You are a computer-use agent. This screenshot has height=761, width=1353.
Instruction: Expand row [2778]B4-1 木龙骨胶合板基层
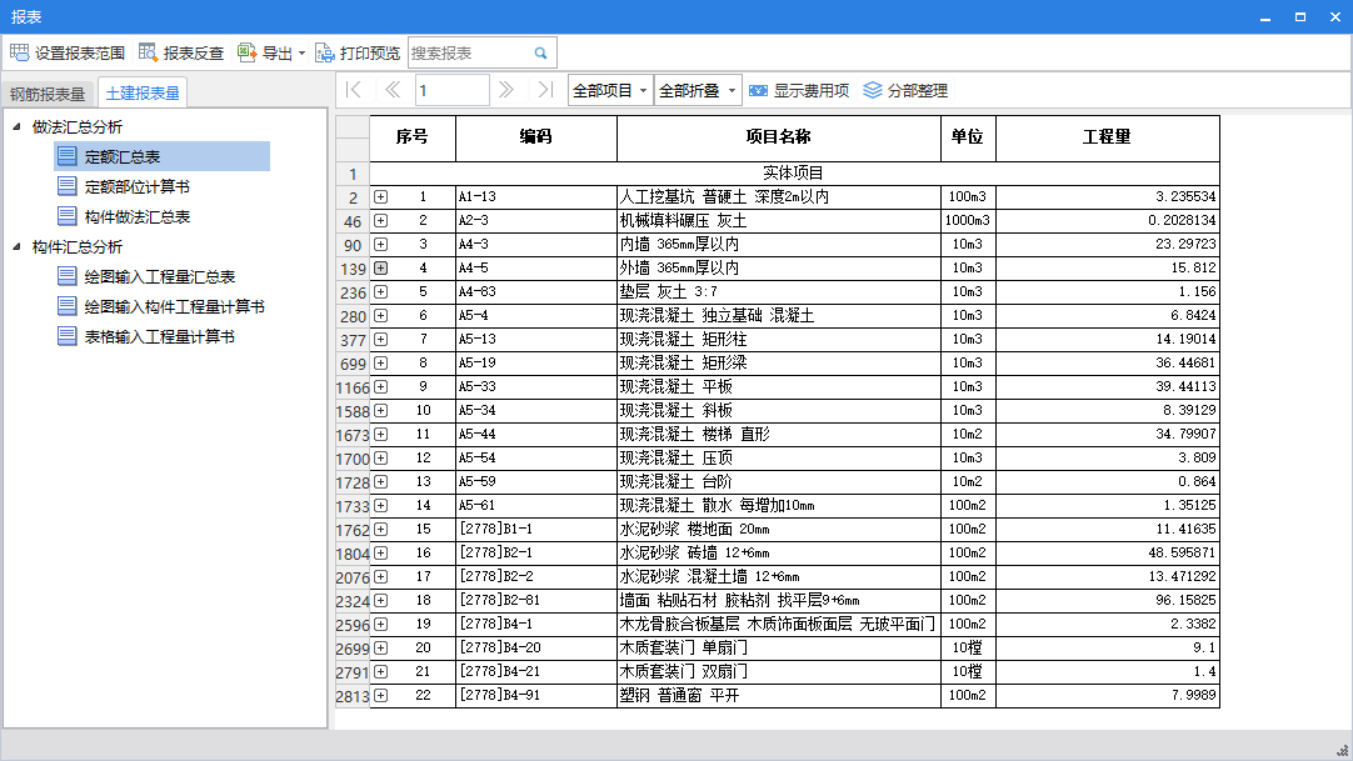[x=381, y=625]
